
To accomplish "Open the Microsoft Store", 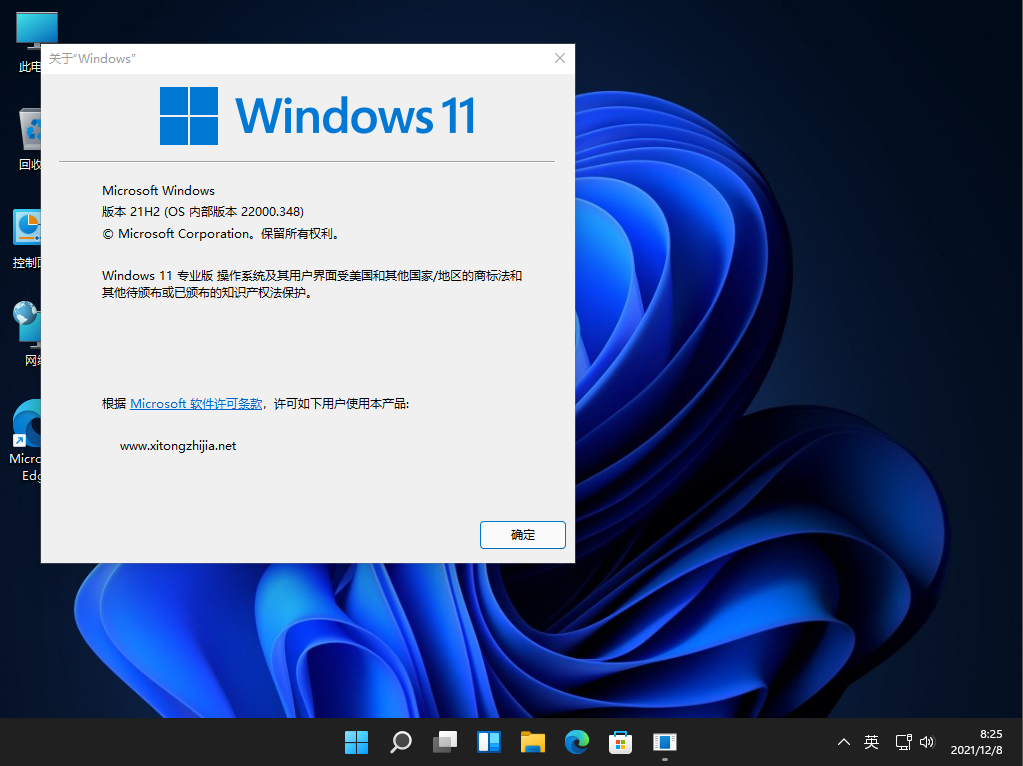I will (x=620, y=742).
